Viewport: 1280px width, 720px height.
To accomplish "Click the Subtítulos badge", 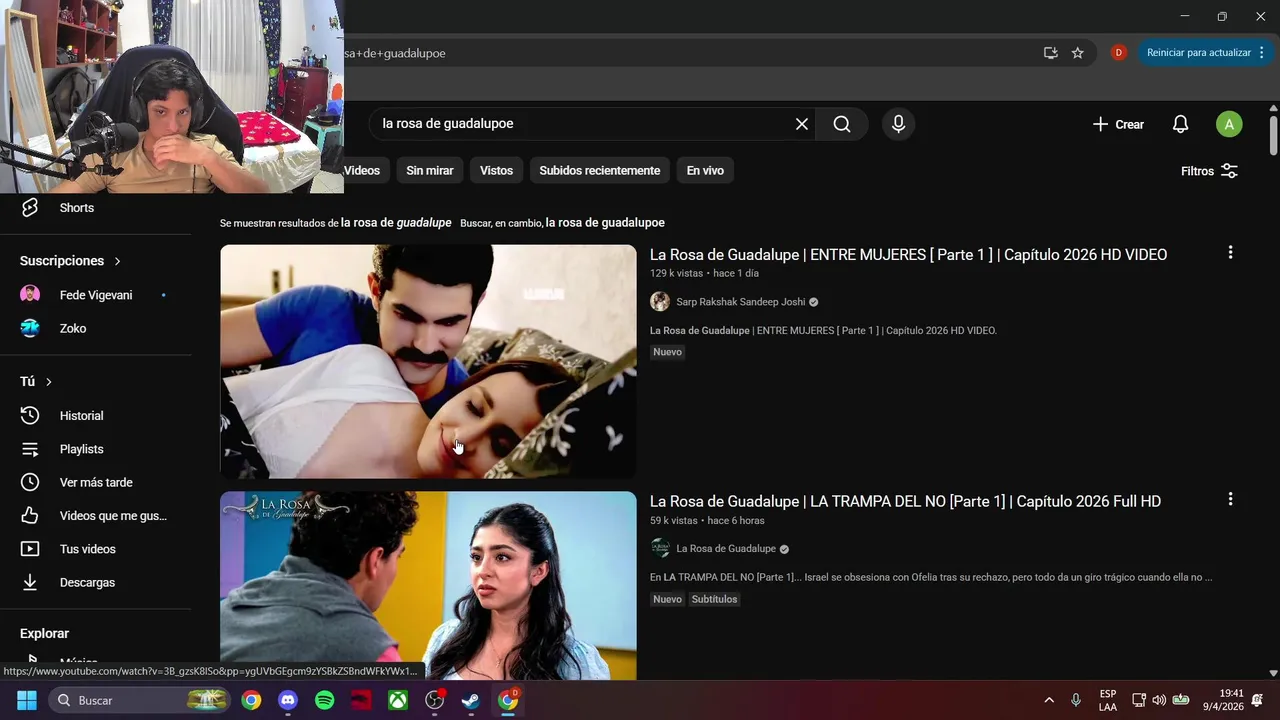I will (x=714, y=599).
